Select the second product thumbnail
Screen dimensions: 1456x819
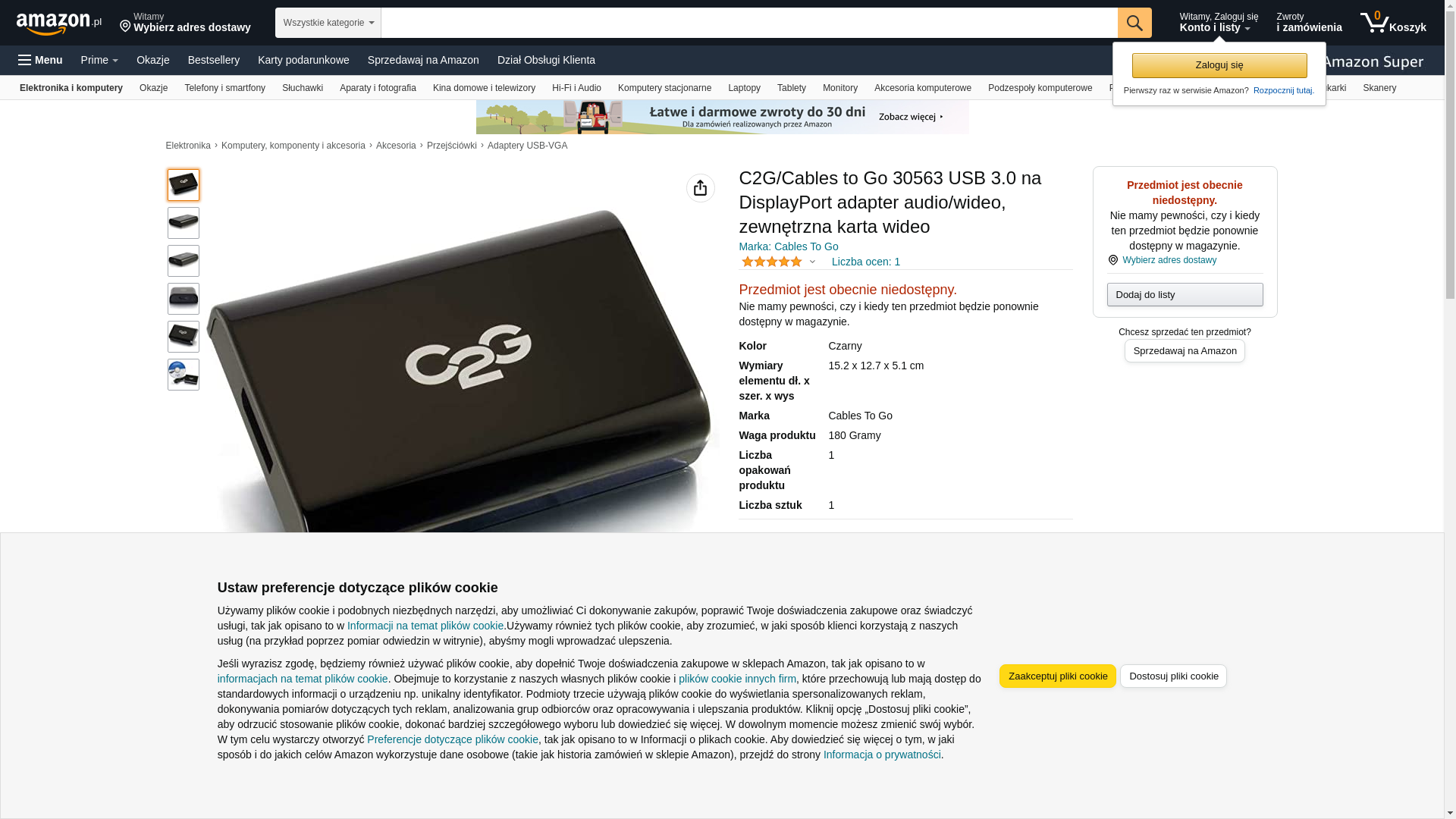[x=184, y=223]
